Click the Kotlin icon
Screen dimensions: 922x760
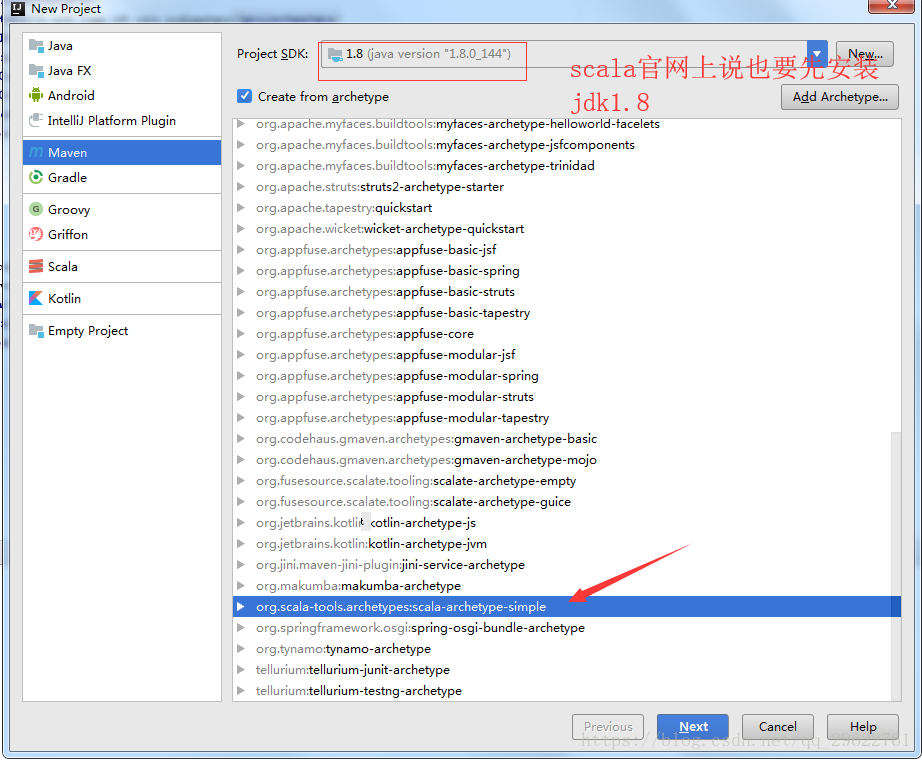(36, 298)
